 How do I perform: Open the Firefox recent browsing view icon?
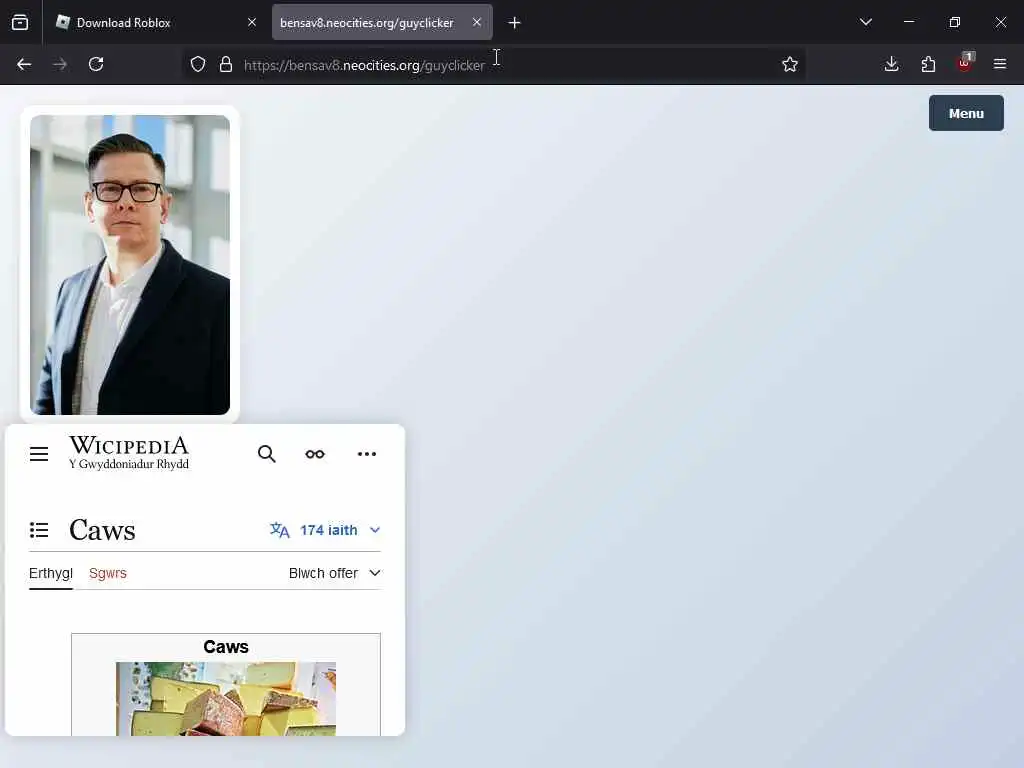[x=20, y=23]
